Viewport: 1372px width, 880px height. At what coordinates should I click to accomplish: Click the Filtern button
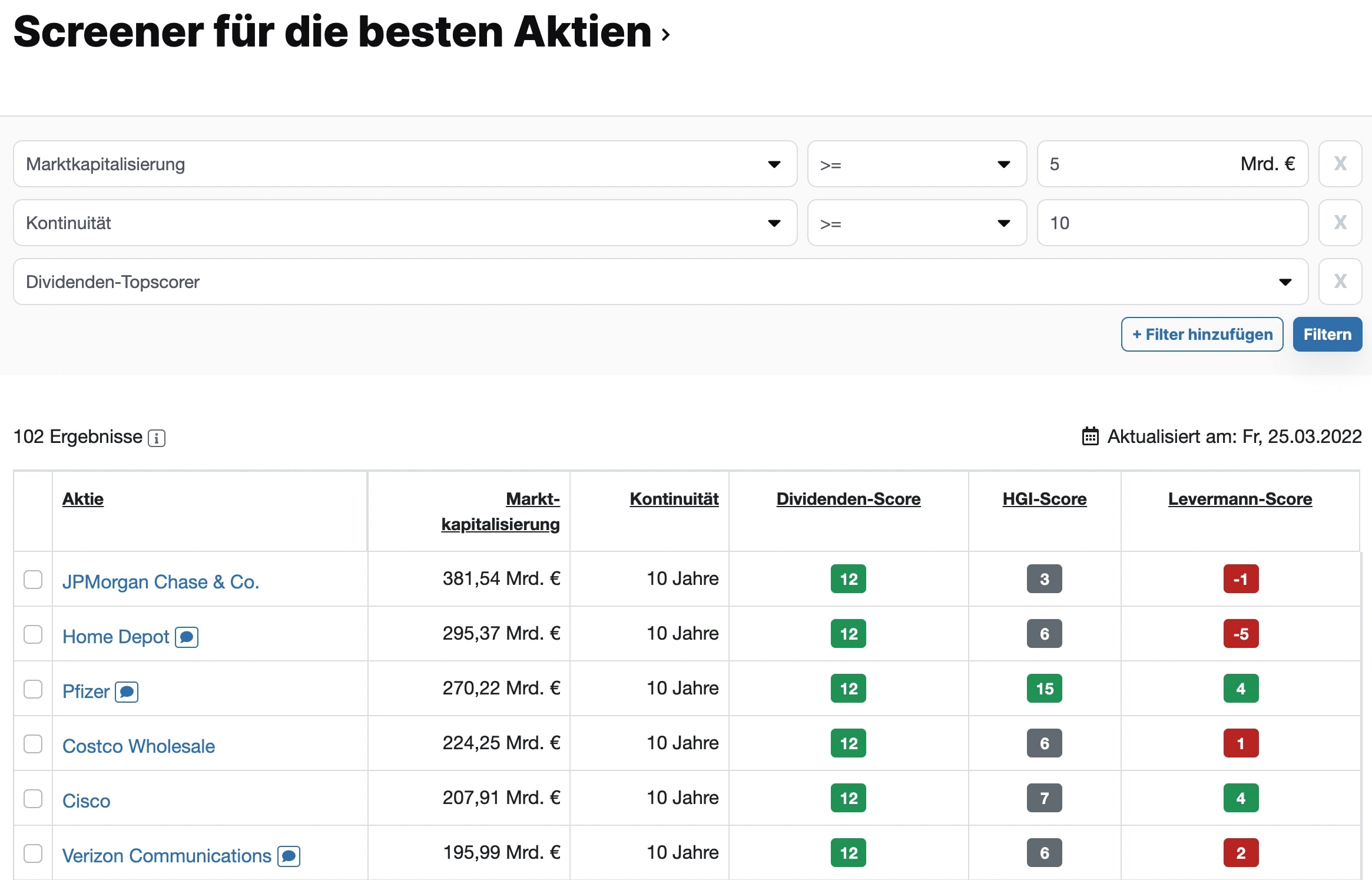[x=1327, y=335]
